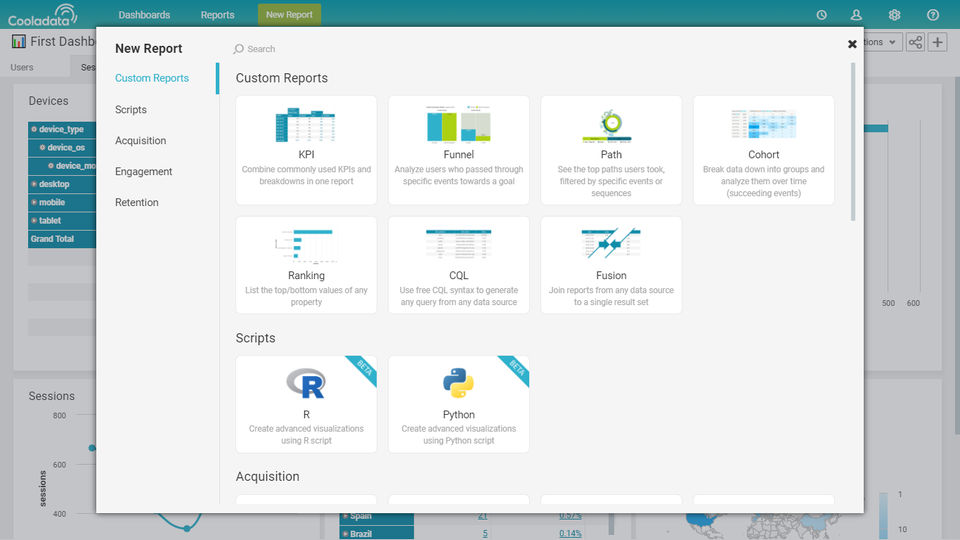Click the Grand Total row
This screenshot has width=960, height=540.
pos(62,239)
